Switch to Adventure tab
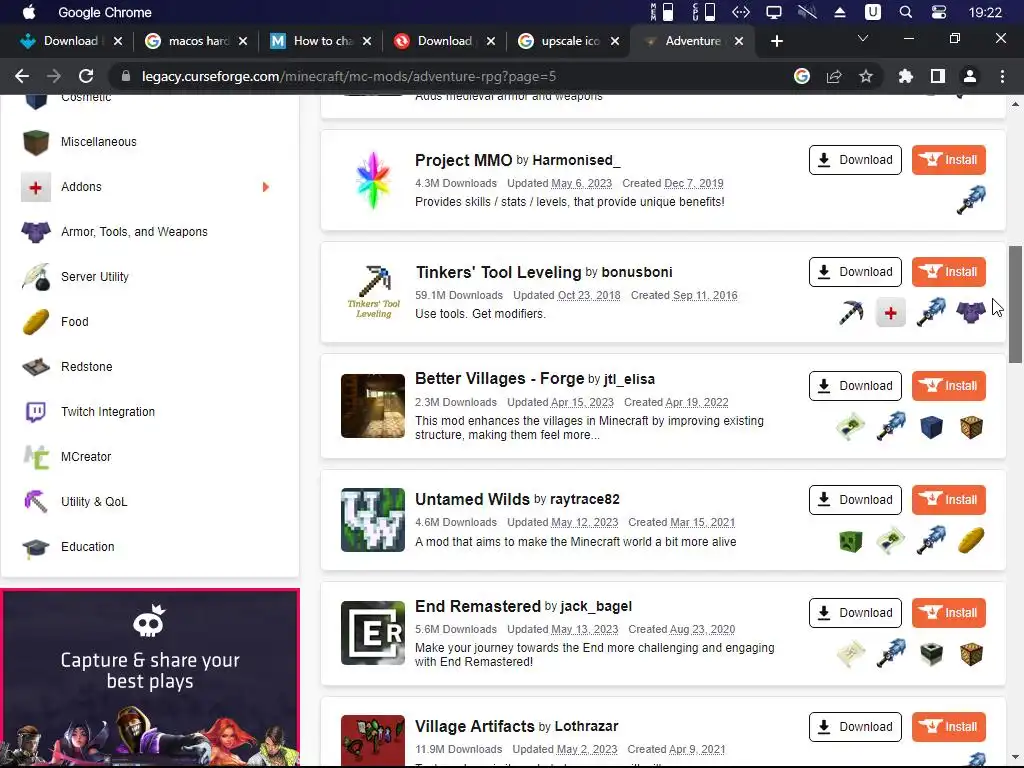The image size is (1024, 768). tap(692, 41)
